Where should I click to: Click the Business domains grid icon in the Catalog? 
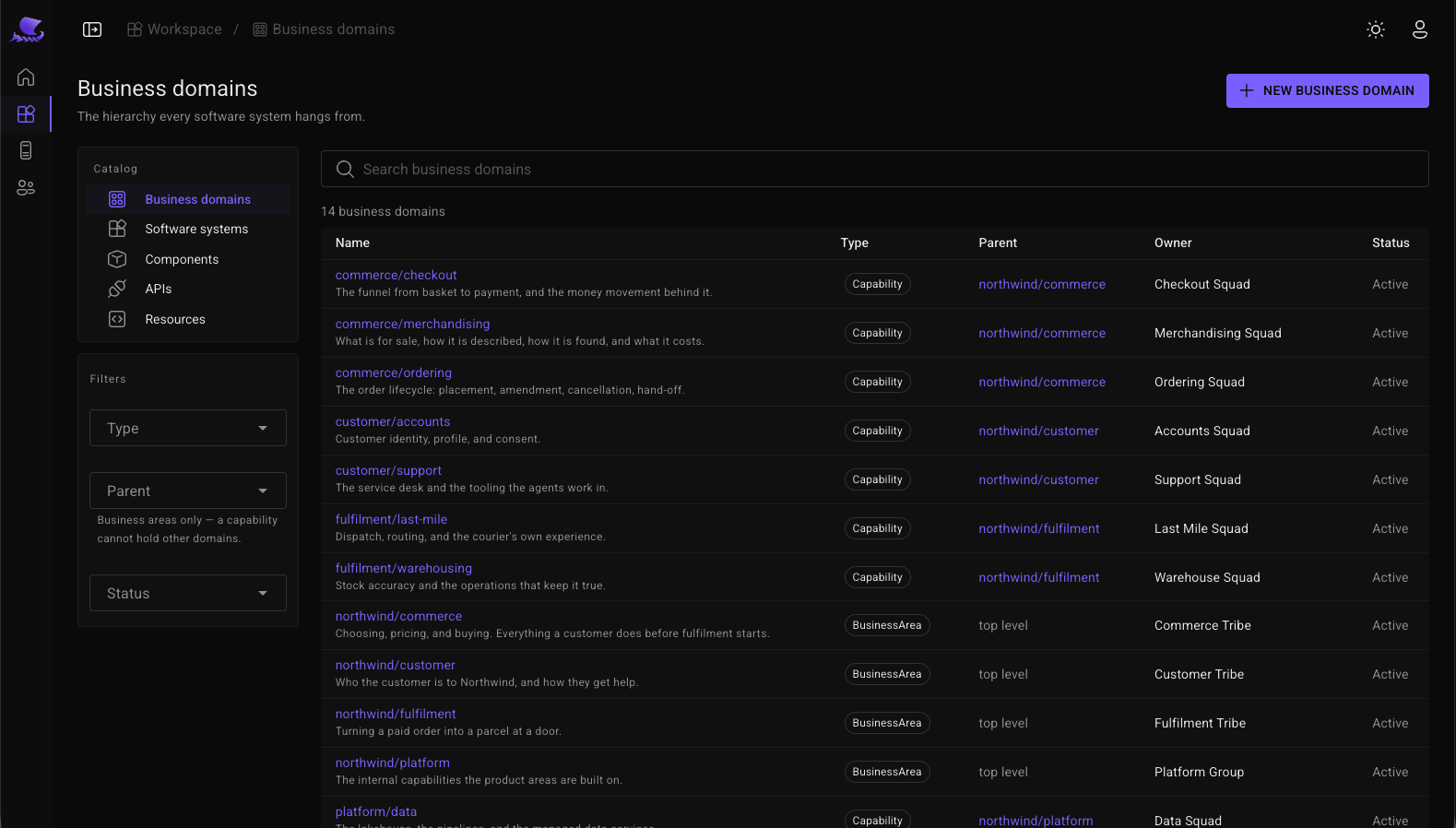coord(117,199)
